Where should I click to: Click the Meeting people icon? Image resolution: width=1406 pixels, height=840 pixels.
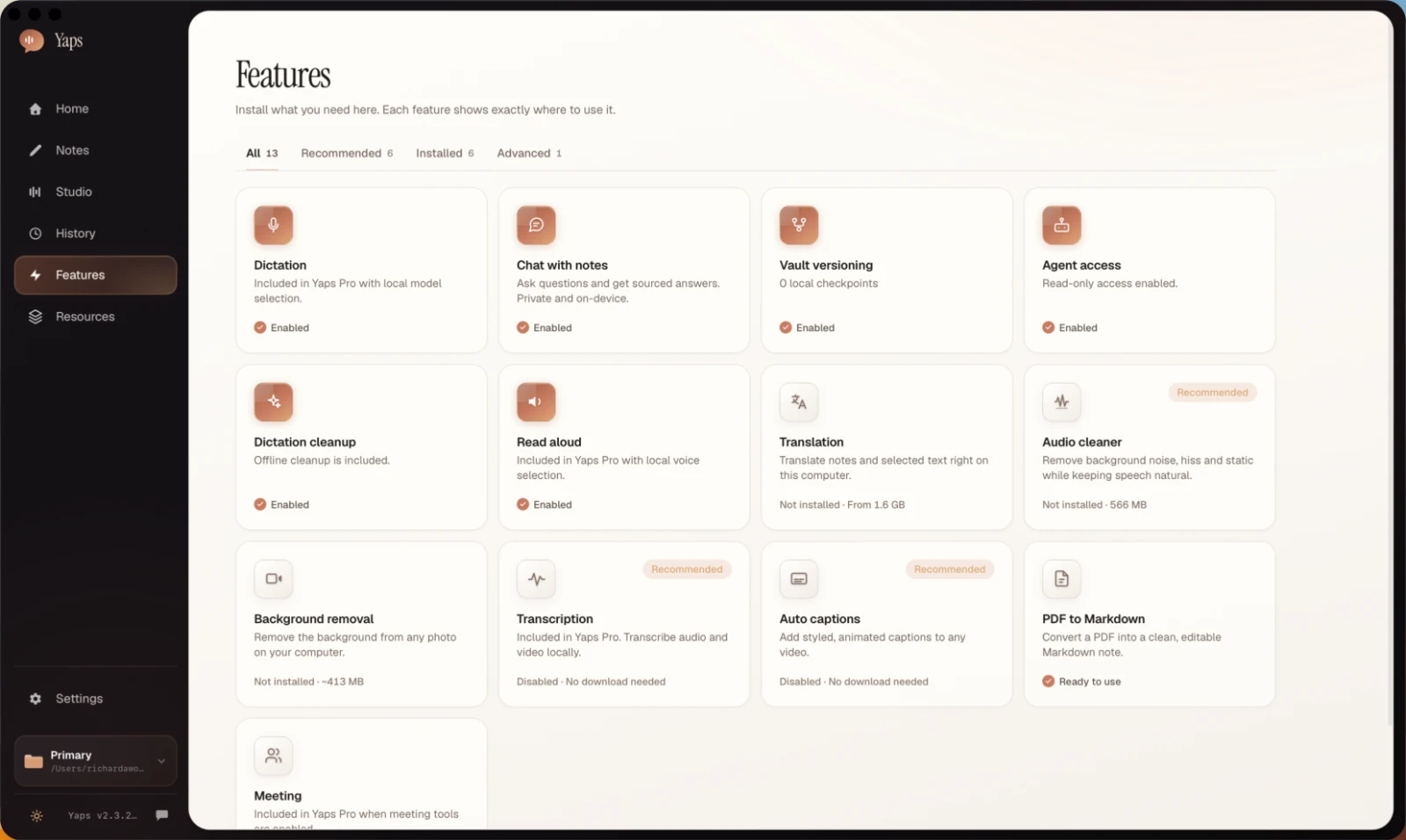click(273, 756)
